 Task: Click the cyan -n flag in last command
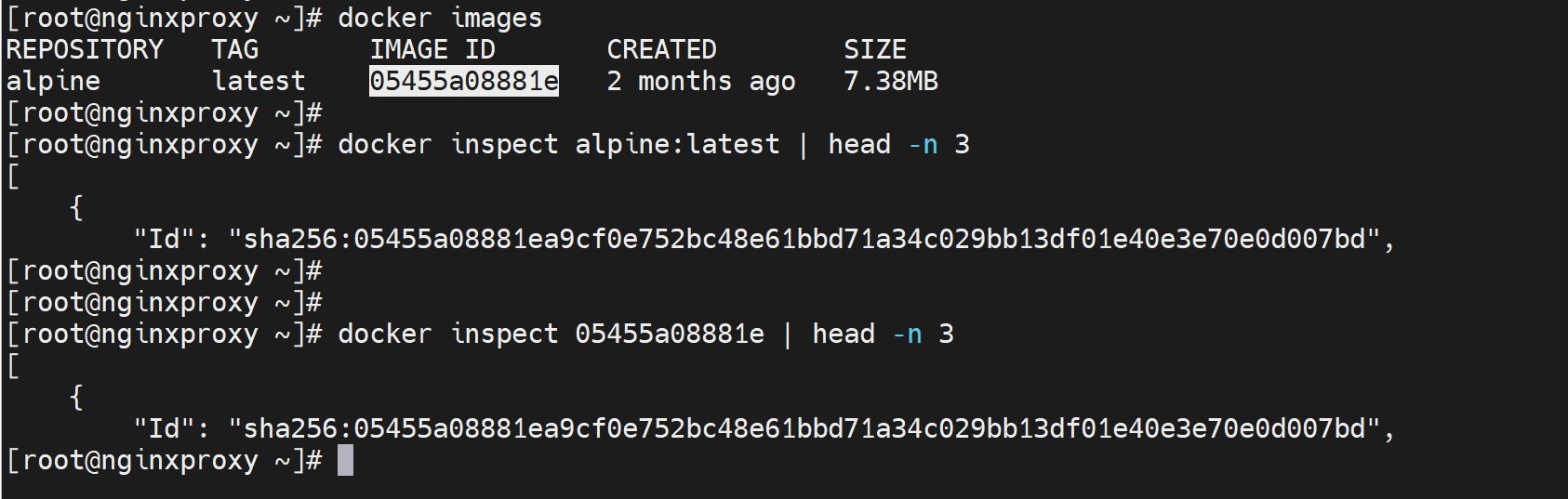pyautogui.click(x=907, y=335)
